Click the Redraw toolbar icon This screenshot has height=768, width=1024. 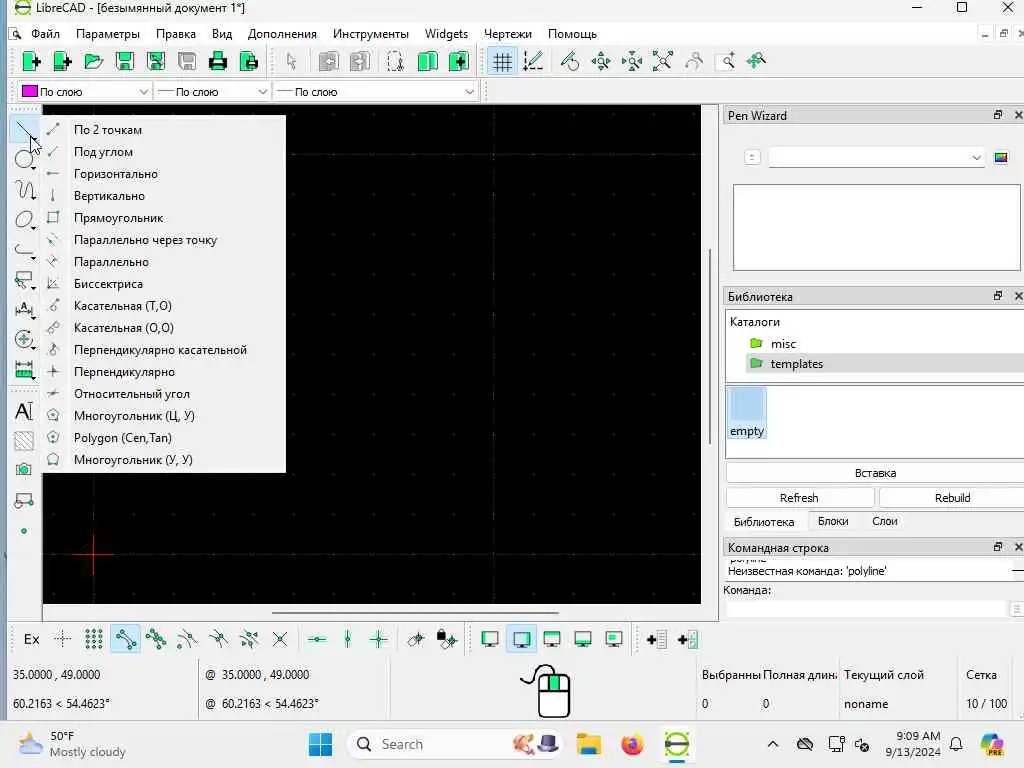click(x=569, y=61)
